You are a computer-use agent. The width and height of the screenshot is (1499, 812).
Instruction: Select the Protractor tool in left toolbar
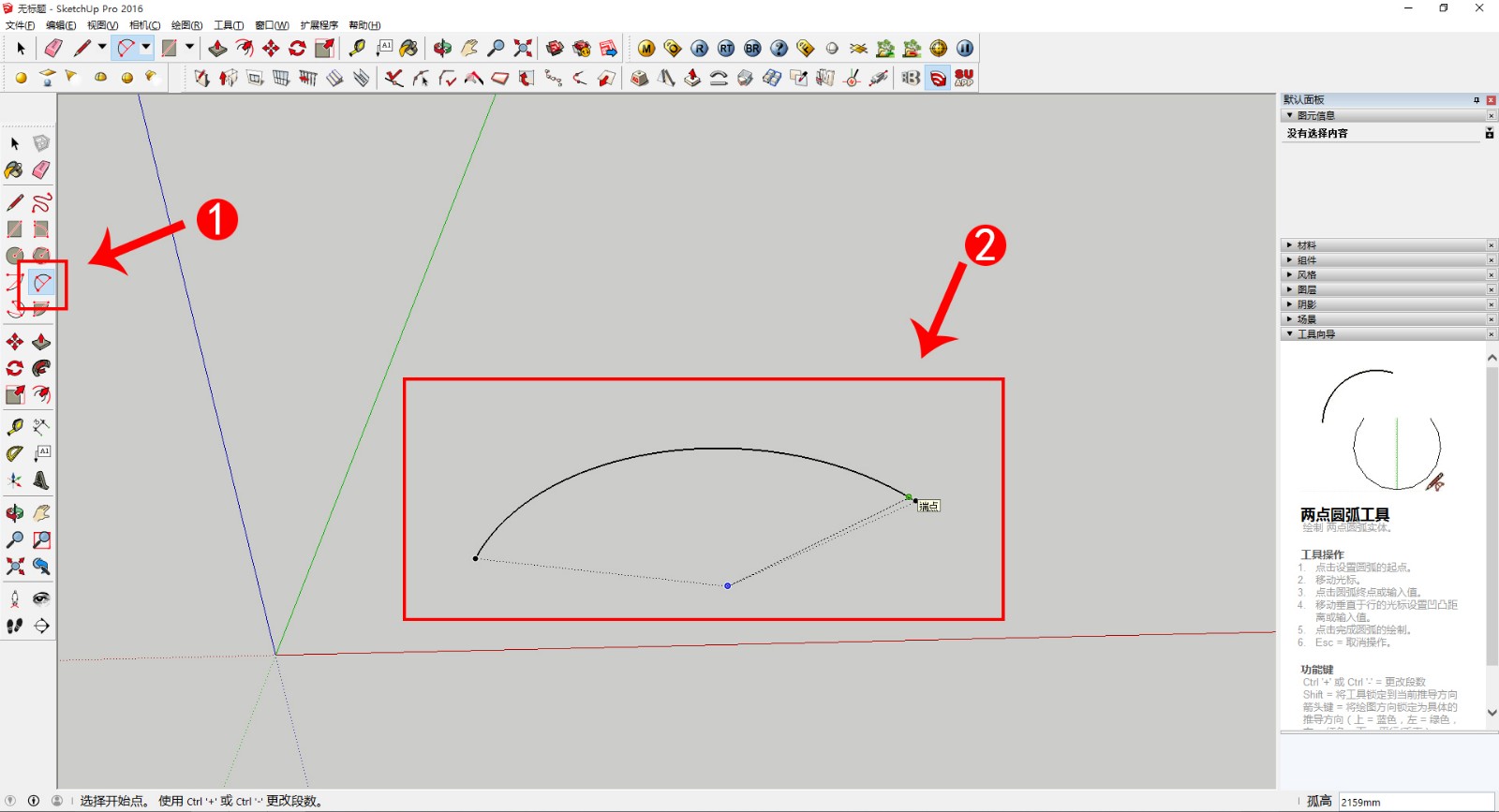coord(15,453)
